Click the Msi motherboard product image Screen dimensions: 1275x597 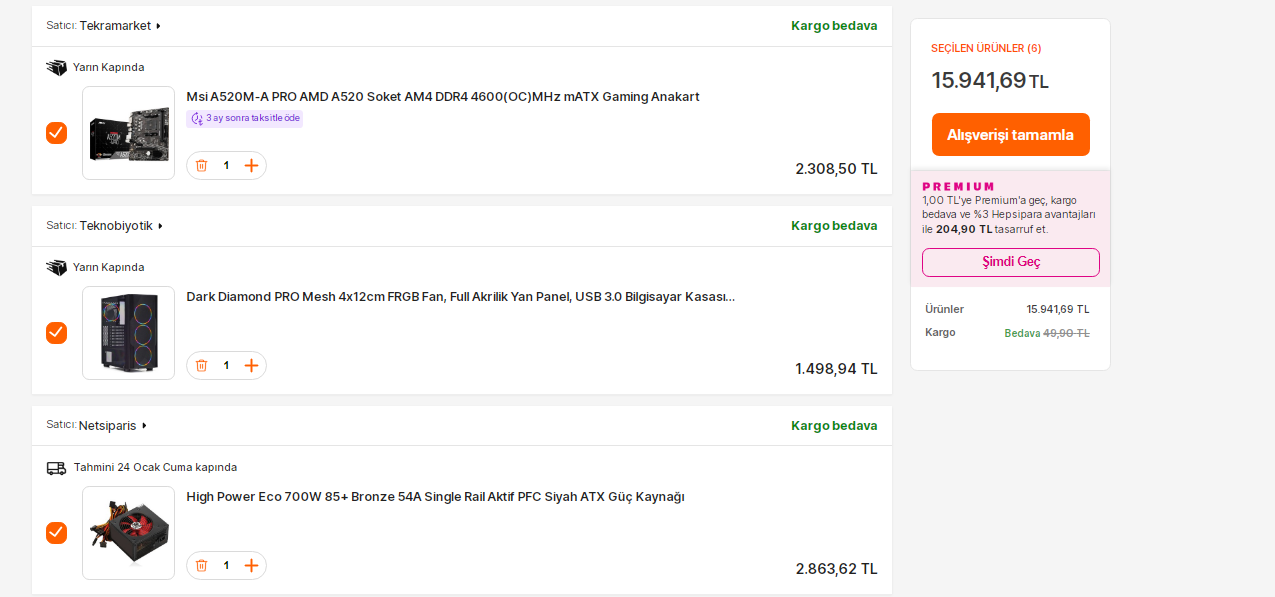(128, 133)
